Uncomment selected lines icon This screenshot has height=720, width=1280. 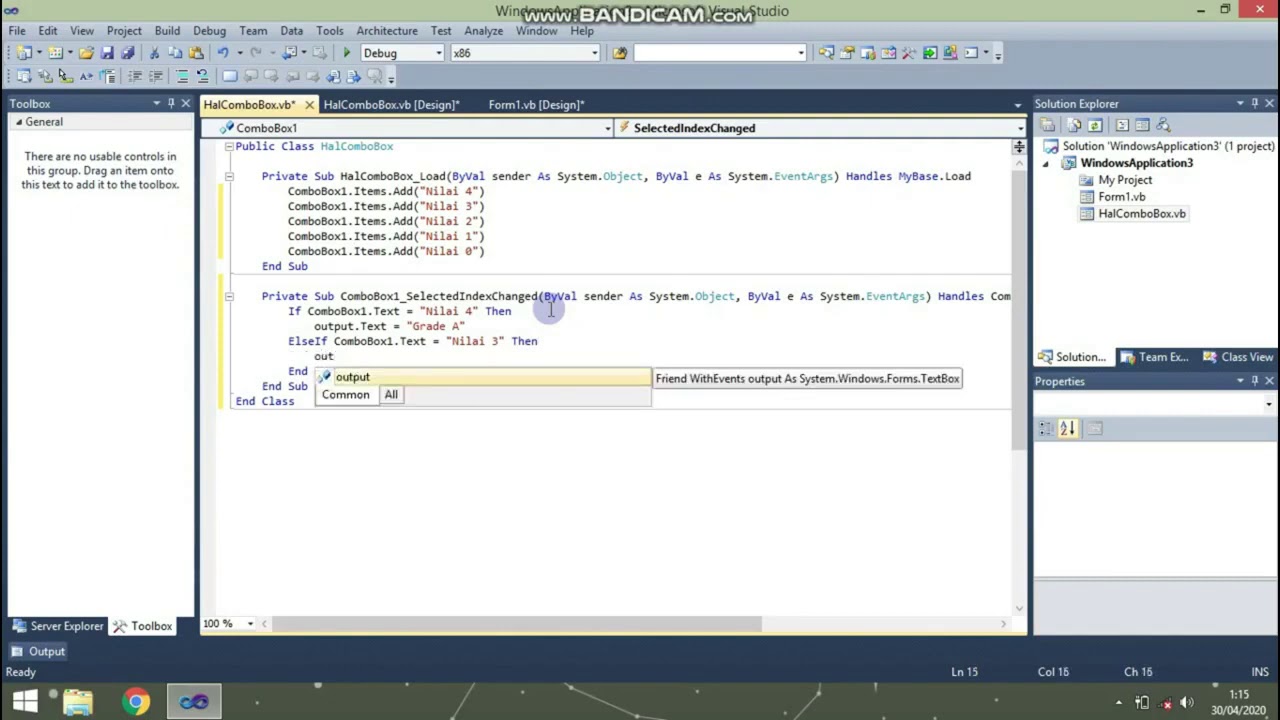coord(202,76)
